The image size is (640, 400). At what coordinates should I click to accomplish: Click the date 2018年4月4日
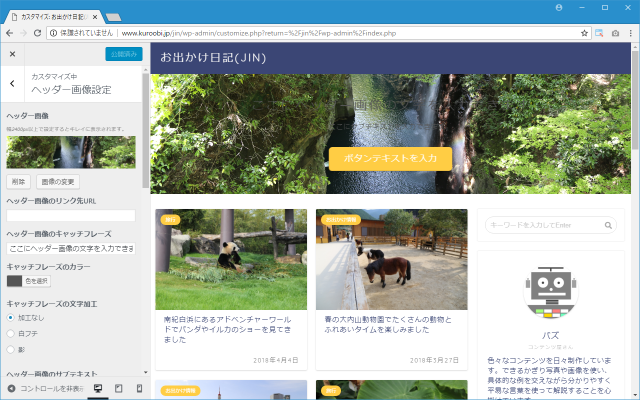tap(276, 360)
